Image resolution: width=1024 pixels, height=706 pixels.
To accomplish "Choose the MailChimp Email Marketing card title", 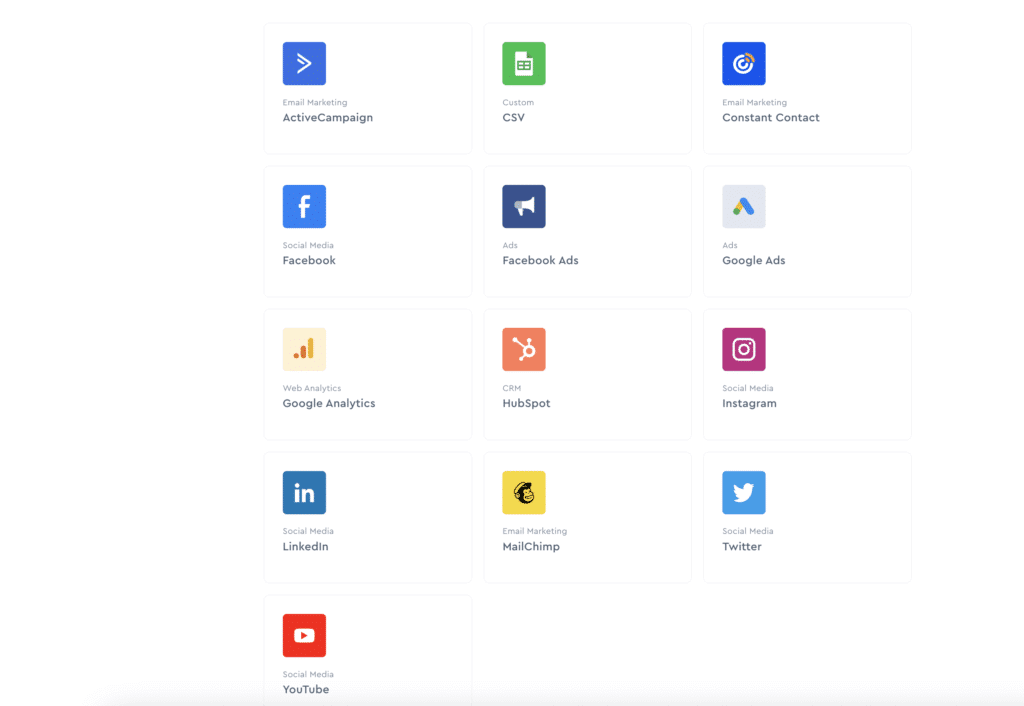I will click(531, 547).
